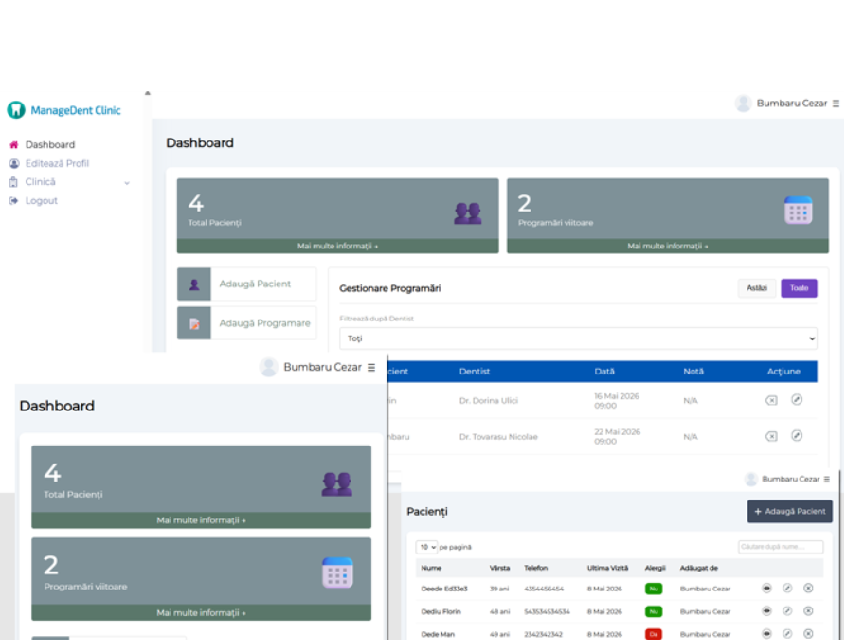View patient Deede Ed33e3 eye icon
This screenshot has width=844, height=640.
coord(767,588)
